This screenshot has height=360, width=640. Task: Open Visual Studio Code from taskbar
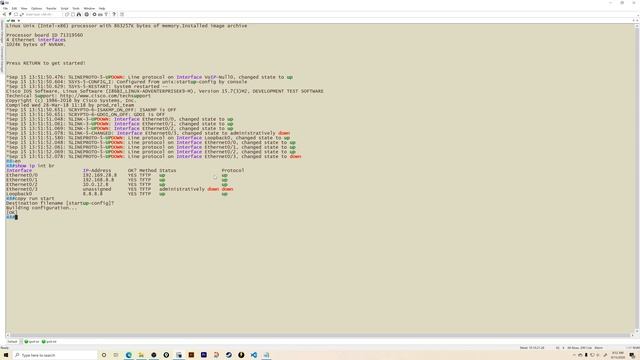point(254,355)
